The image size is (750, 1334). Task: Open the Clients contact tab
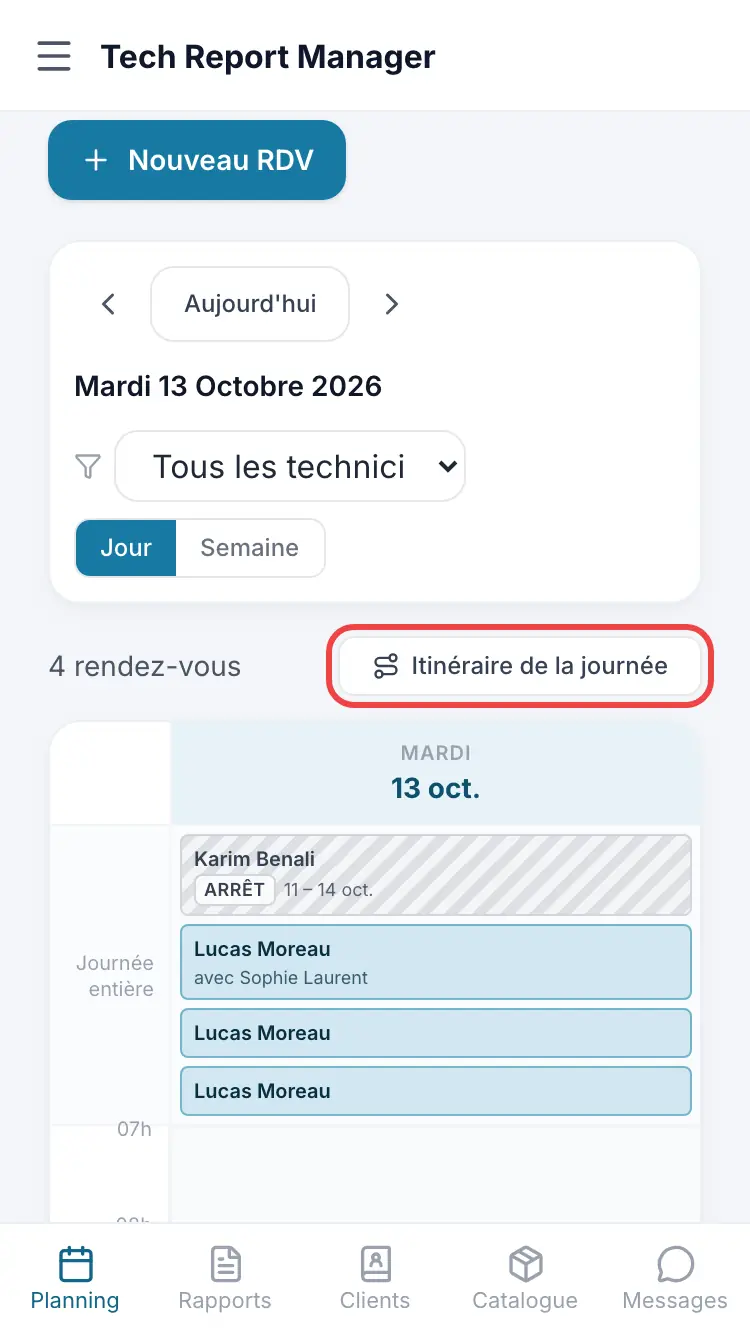[375, 1279]
